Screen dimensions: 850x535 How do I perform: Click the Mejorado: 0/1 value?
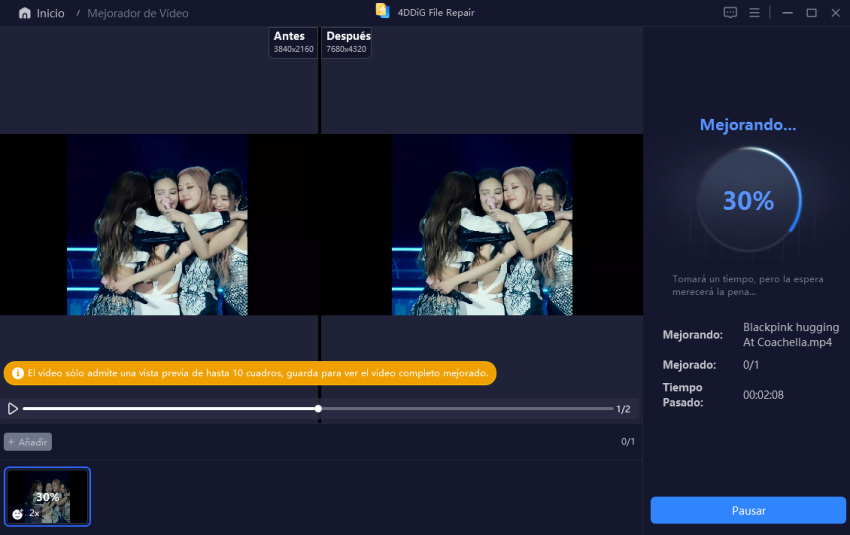pos(751,365)
